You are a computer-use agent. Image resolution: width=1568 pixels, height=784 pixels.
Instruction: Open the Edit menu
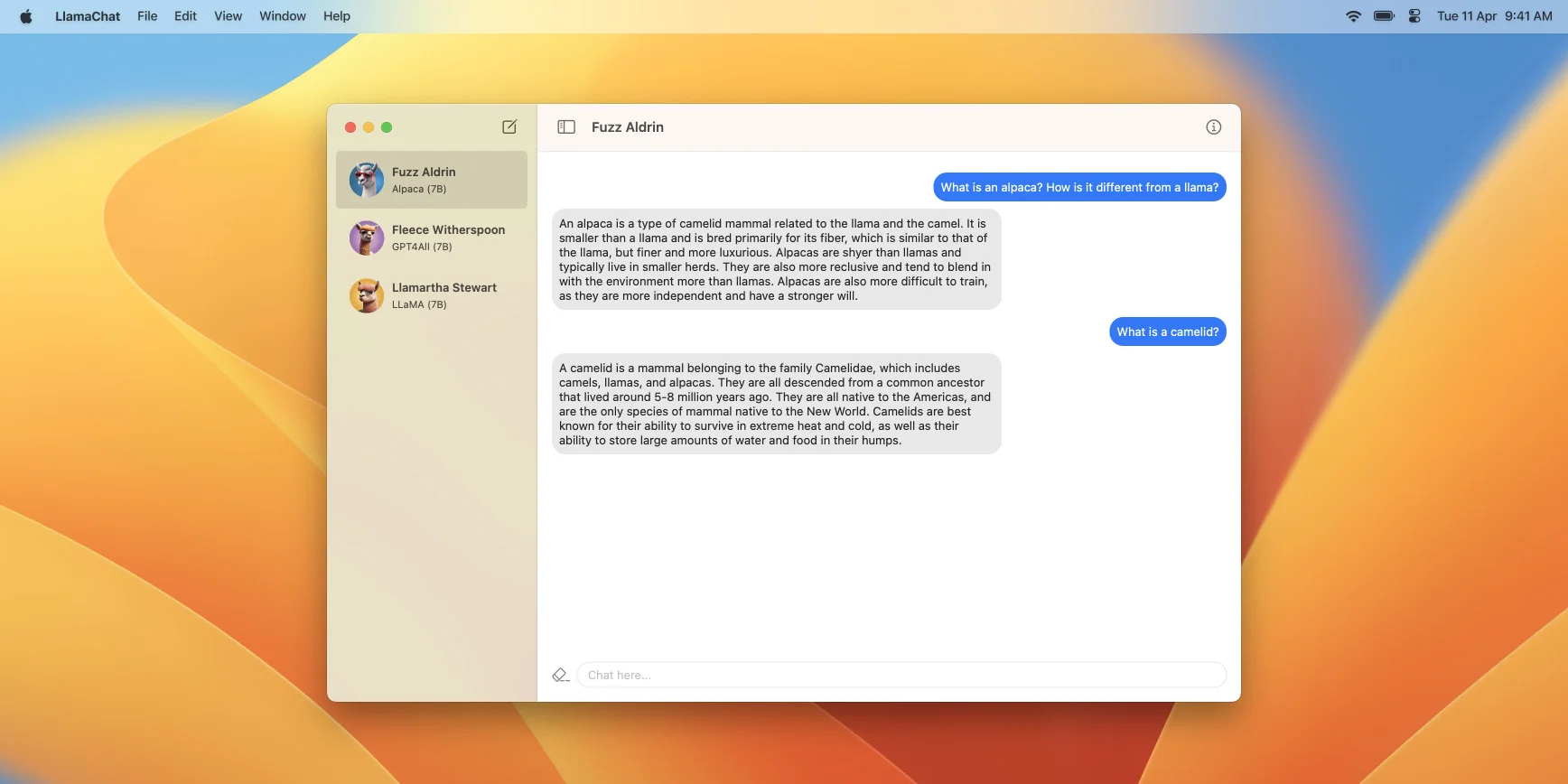pyautogui.click(x=185, y=16)
